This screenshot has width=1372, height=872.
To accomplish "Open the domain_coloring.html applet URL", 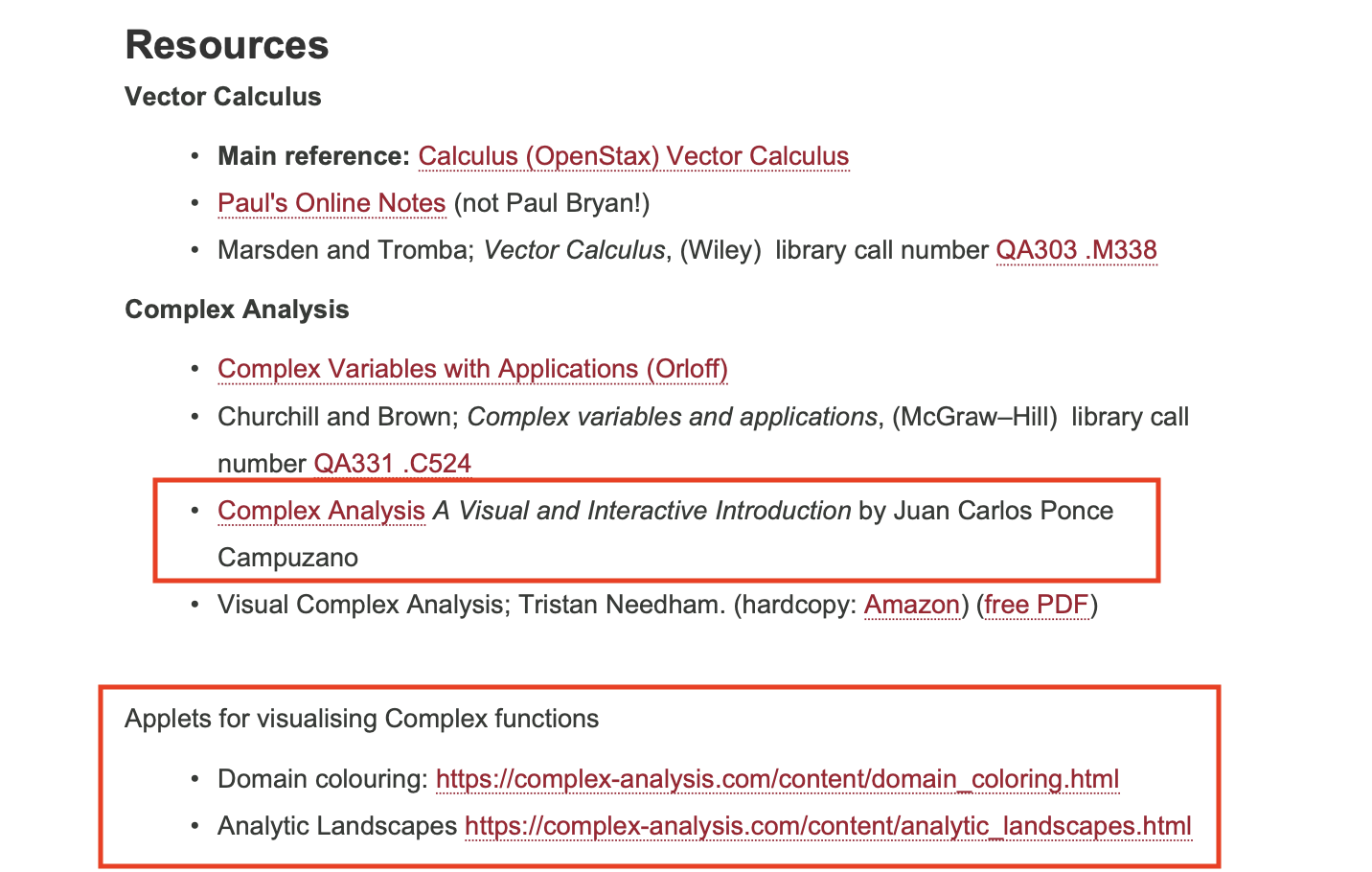I will 777,779.
